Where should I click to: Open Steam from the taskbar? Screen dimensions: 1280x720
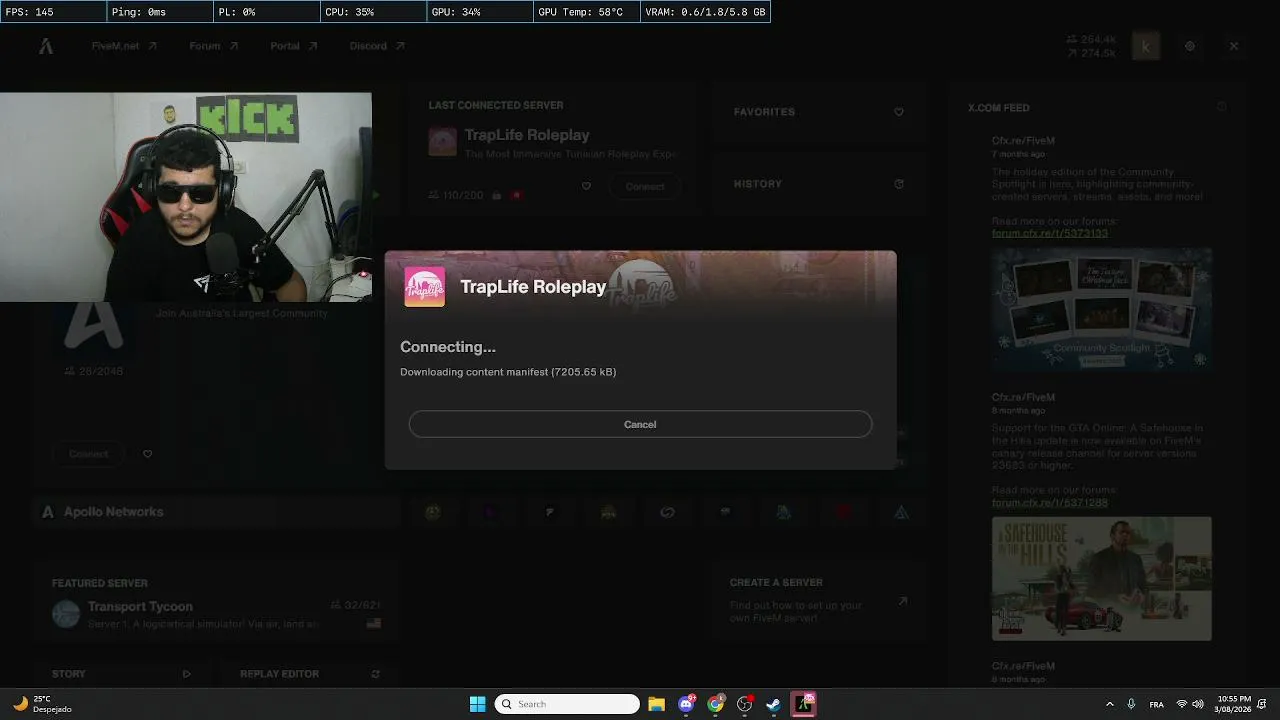(773, 704)
